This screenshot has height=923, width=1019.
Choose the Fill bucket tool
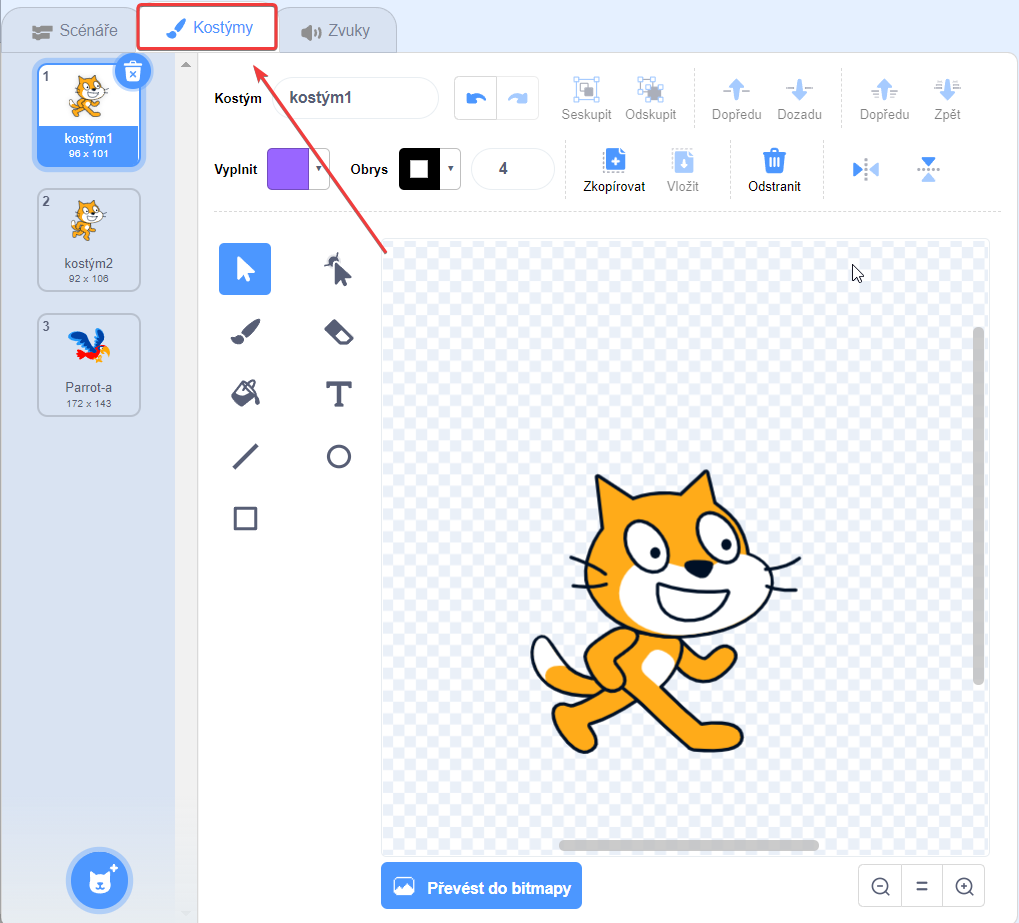click(x=244, y=393)
